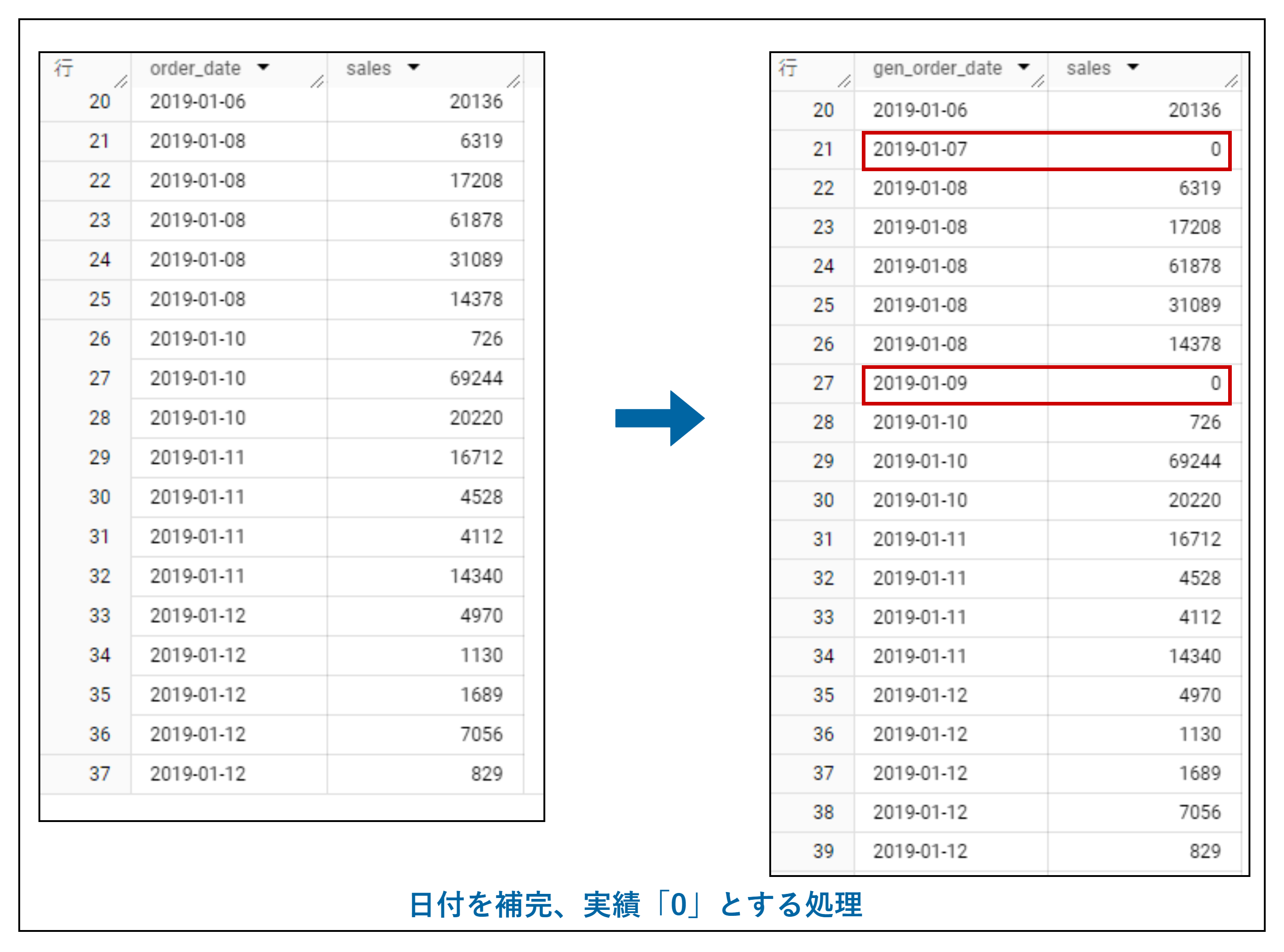Select right table sales value 20220

(1195, 500)
